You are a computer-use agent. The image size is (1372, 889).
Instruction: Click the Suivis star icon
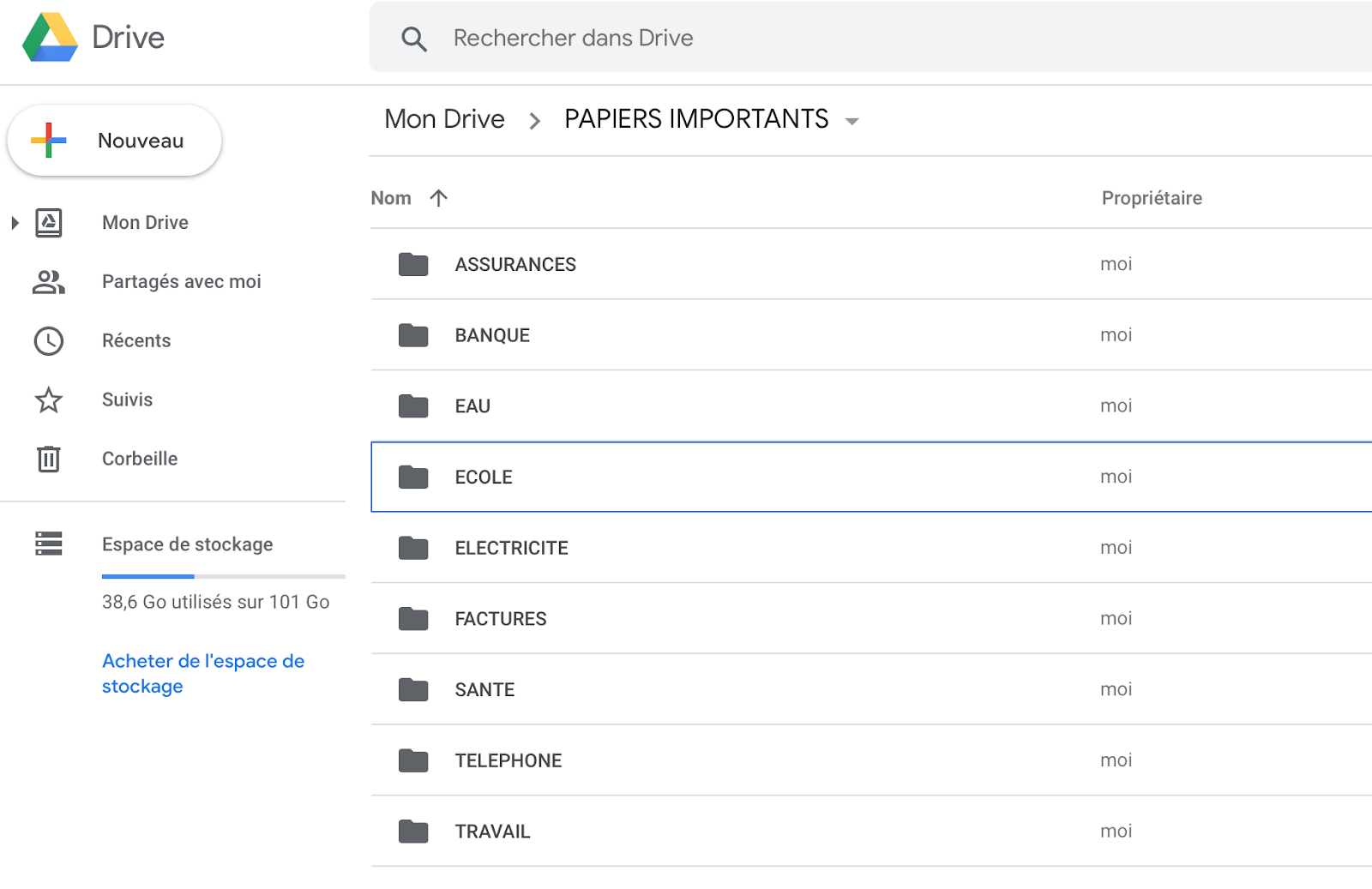(49, 399)
